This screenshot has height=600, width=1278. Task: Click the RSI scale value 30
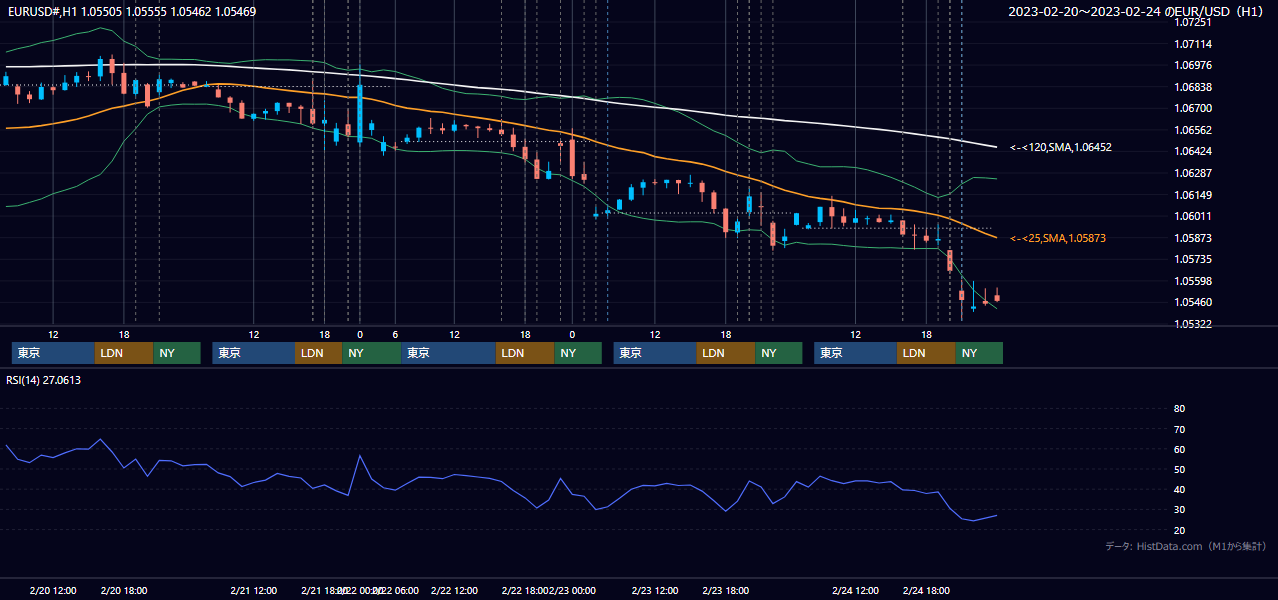1179,510
